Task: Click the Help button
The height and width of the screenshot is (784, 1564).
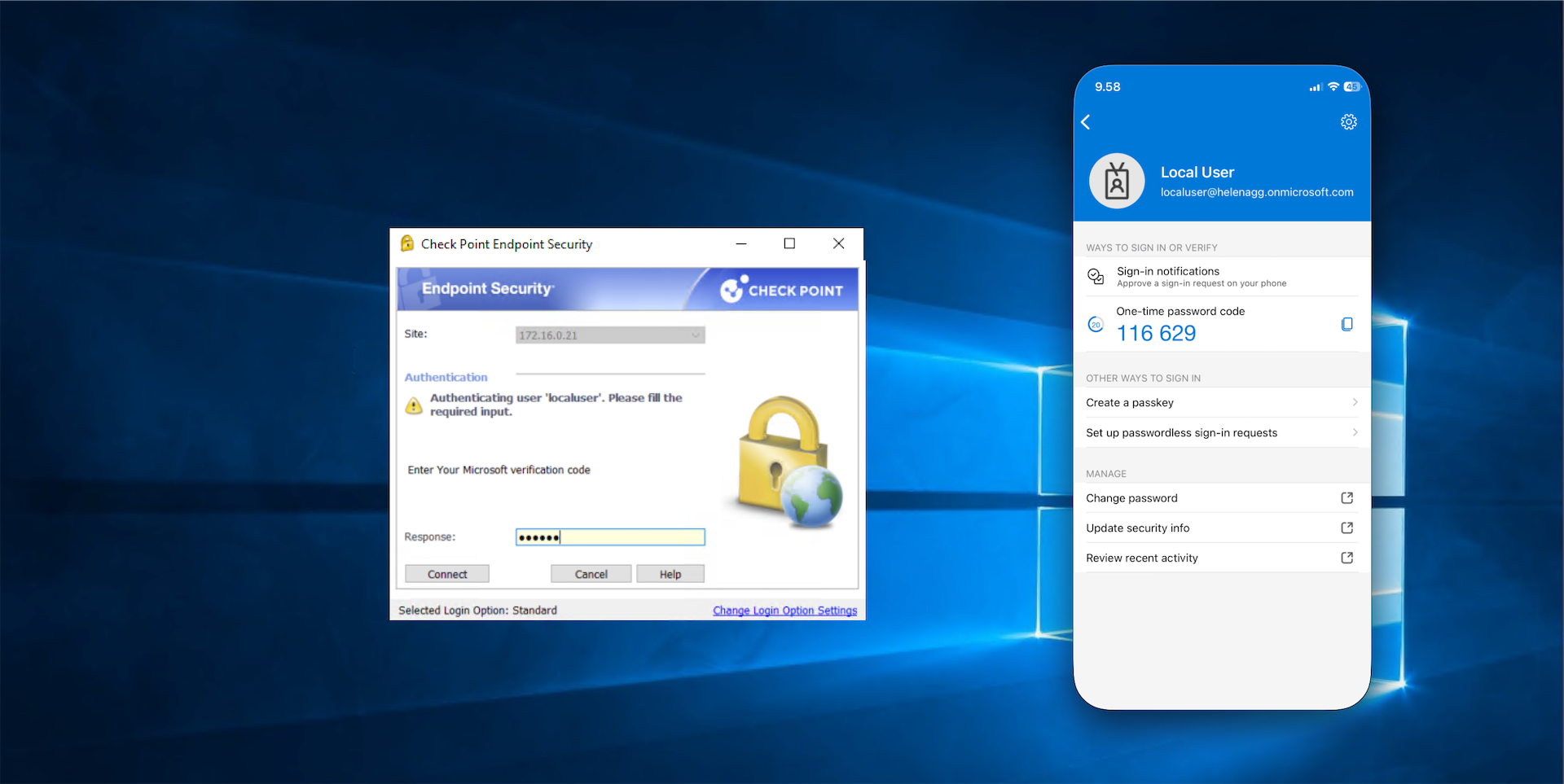Action: click(670, 574)
